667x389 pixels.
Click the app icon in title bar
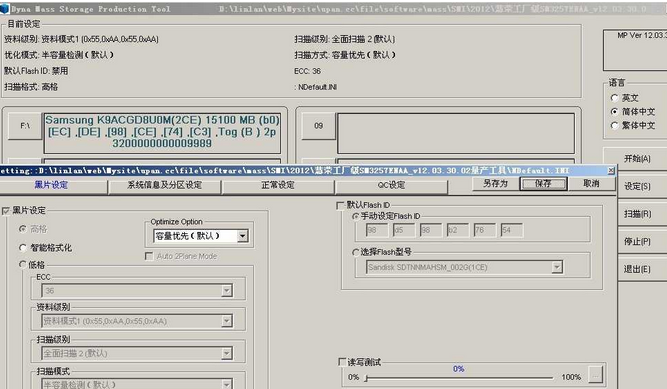pos(4,9)
